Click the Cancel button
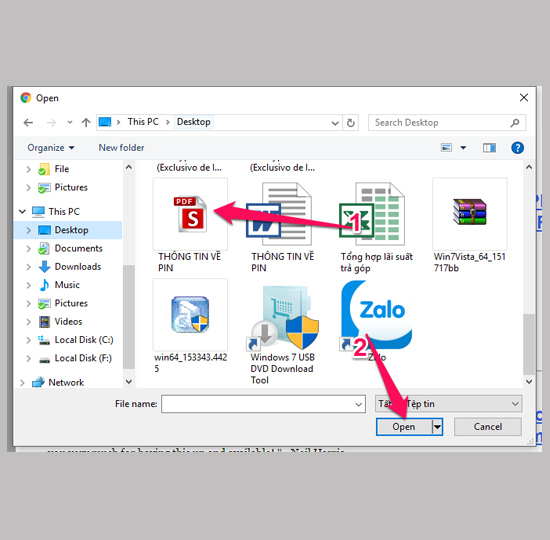Screen dimensions: 550x540 pos(488,427)
